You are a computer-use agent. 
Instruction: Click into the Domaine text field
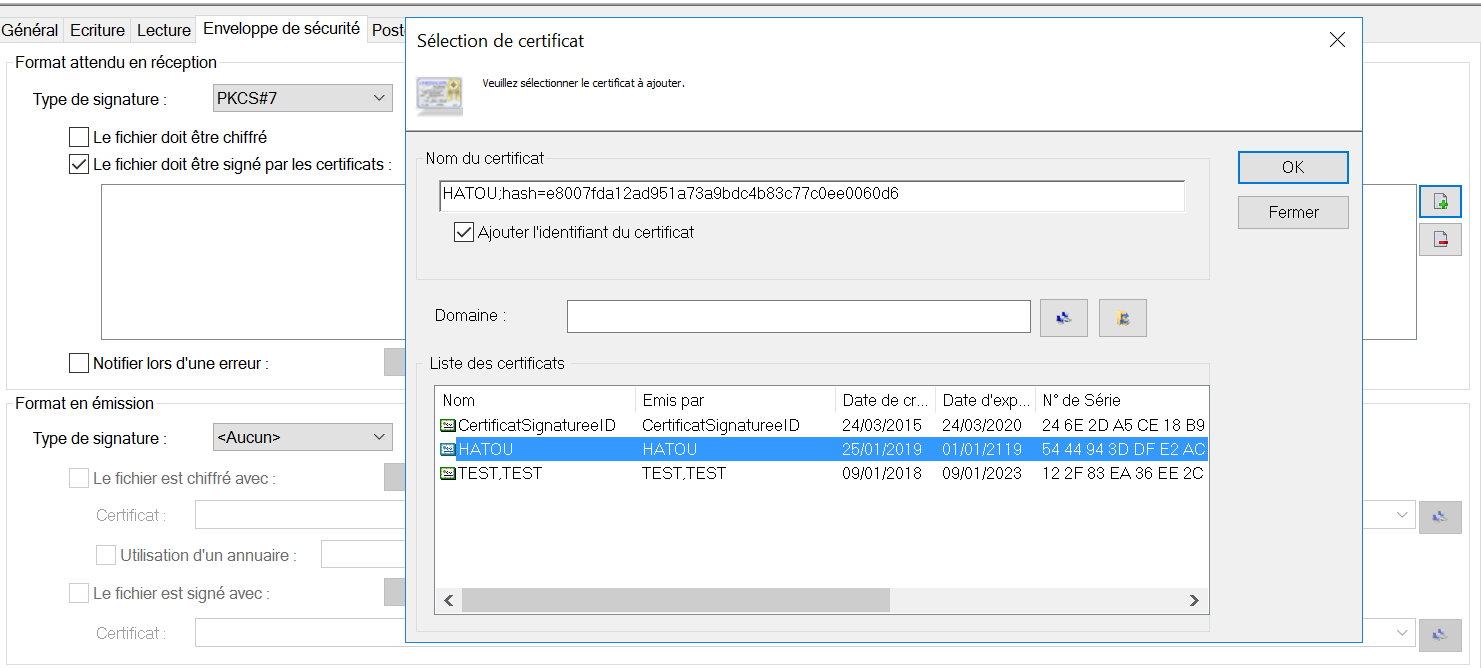coord(798,316)
